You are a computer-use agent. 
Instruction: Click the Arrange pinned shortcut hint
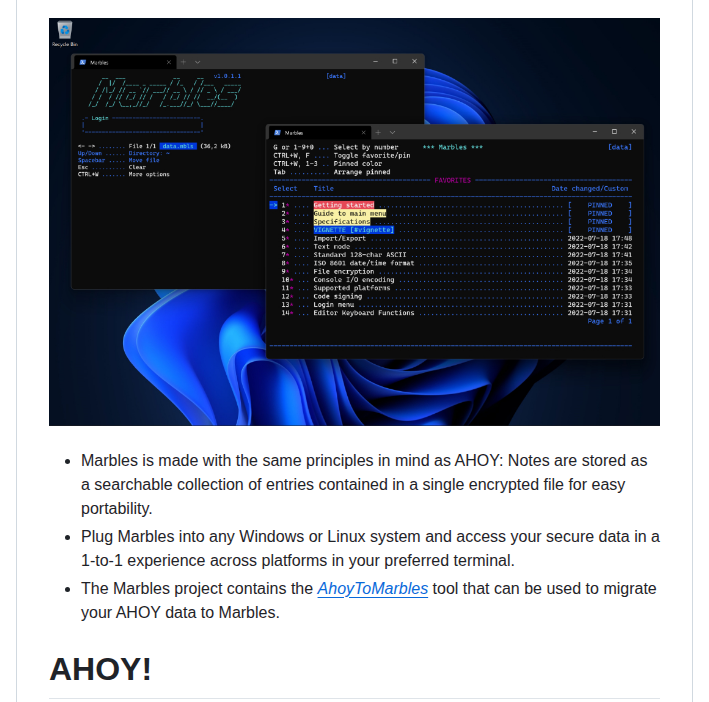click(362, 172)
